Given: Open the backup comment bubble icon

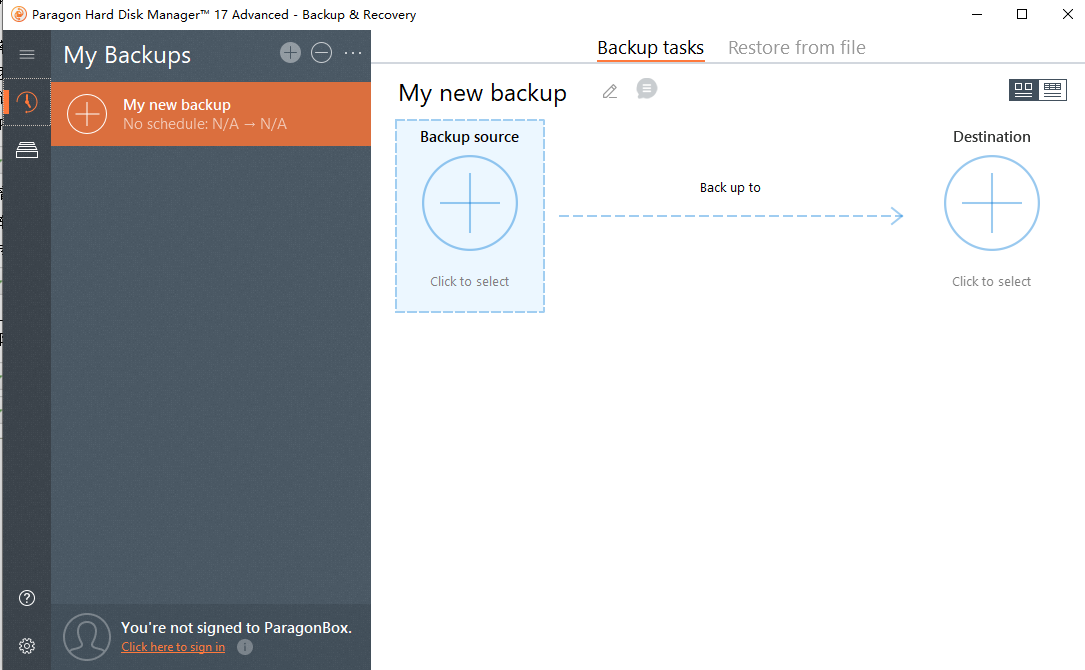Looking at the screenshot, I should pos(646,89).
